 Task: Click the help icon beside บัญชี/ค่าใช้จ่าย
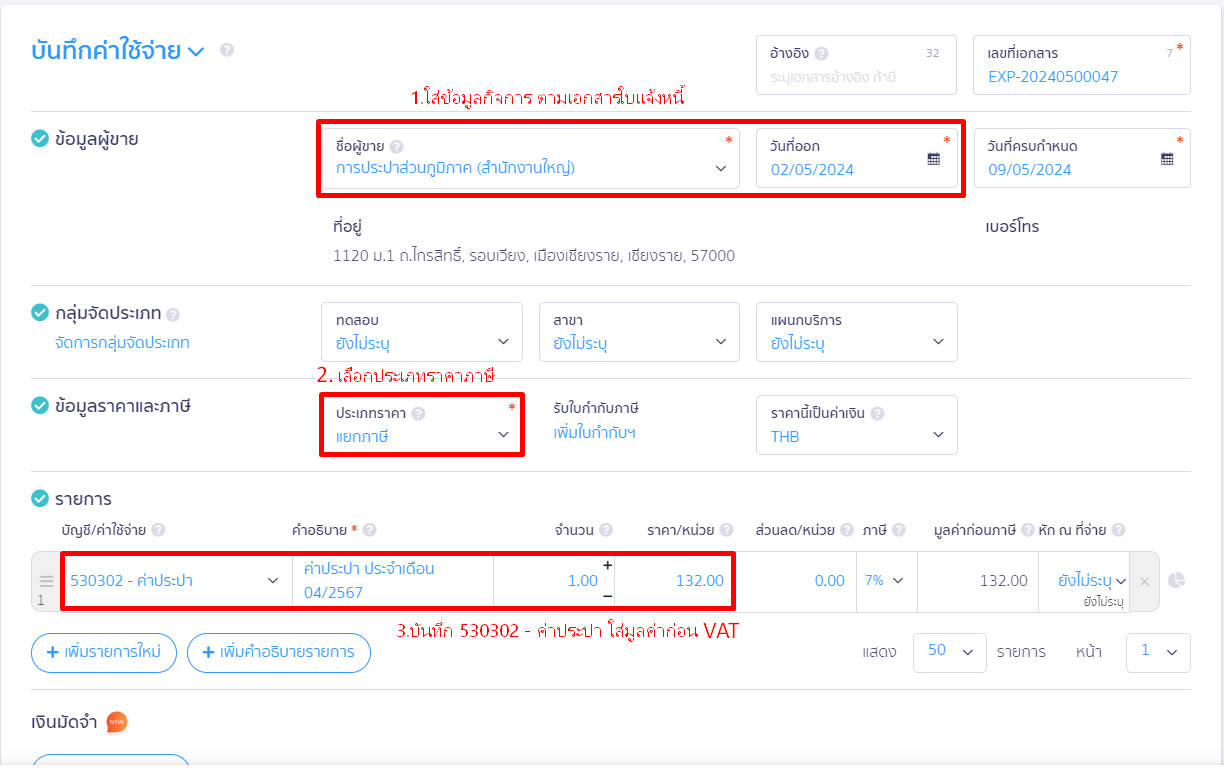(158, 531)
